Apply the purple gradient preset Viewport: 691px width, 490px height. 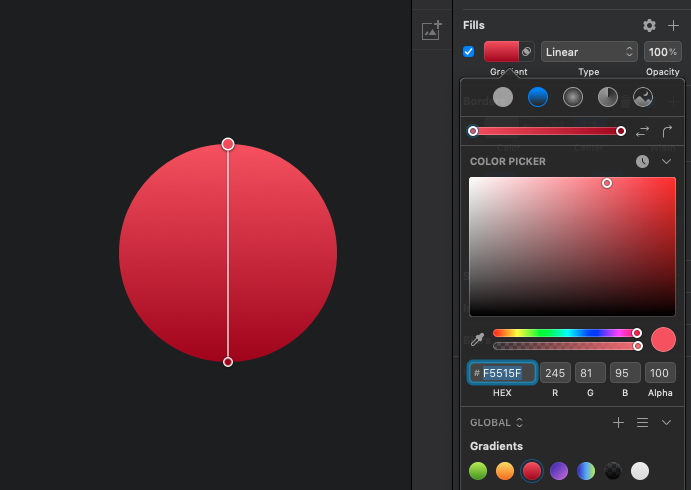click(559, 471)
